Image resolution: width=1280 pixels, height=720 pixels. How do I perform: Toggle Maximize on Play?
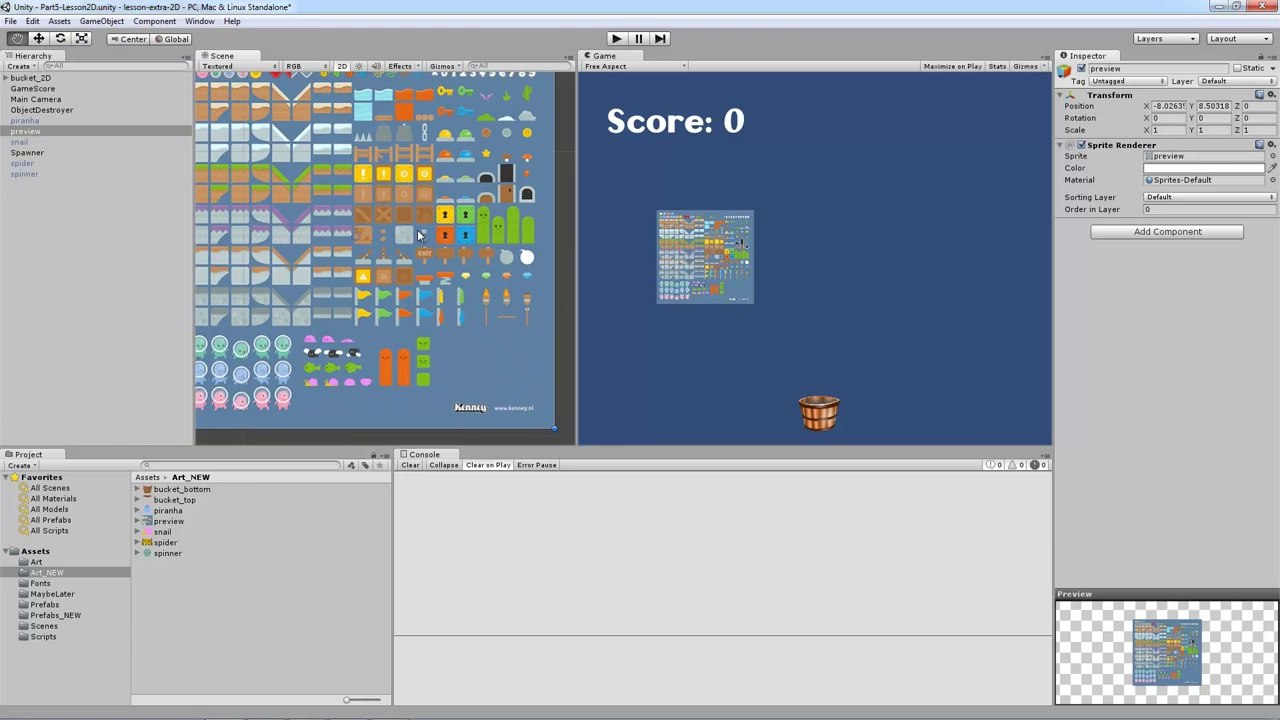point(952,66)
